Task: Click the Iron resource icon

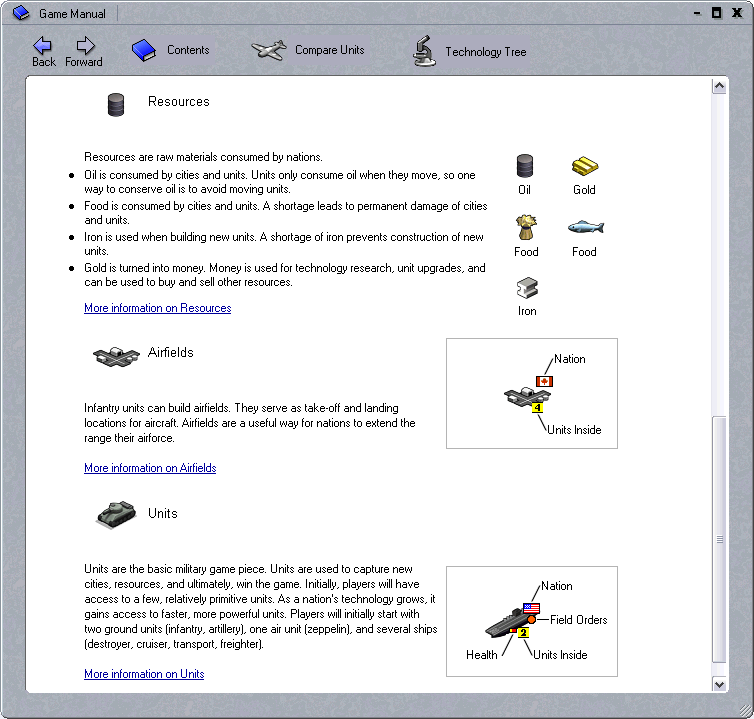Action: click(526, 288)
